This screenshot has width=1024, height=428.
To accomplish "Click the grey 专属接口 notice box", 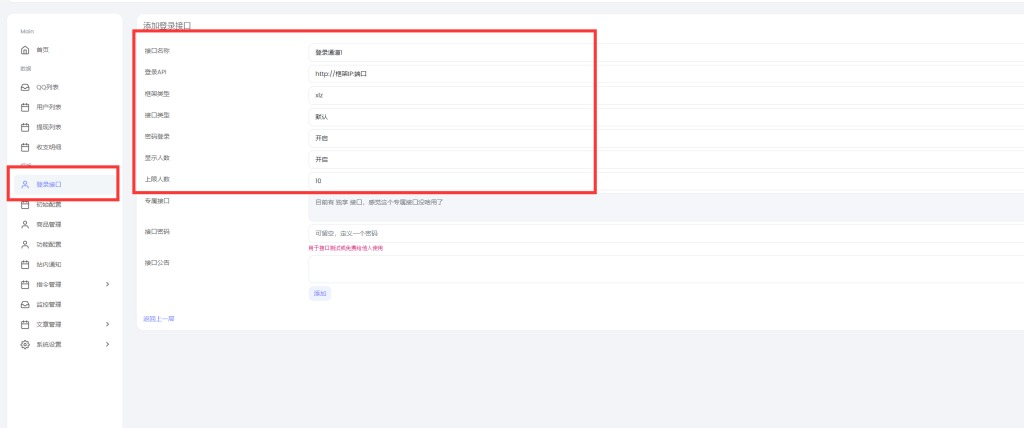I will click(666, 208).
